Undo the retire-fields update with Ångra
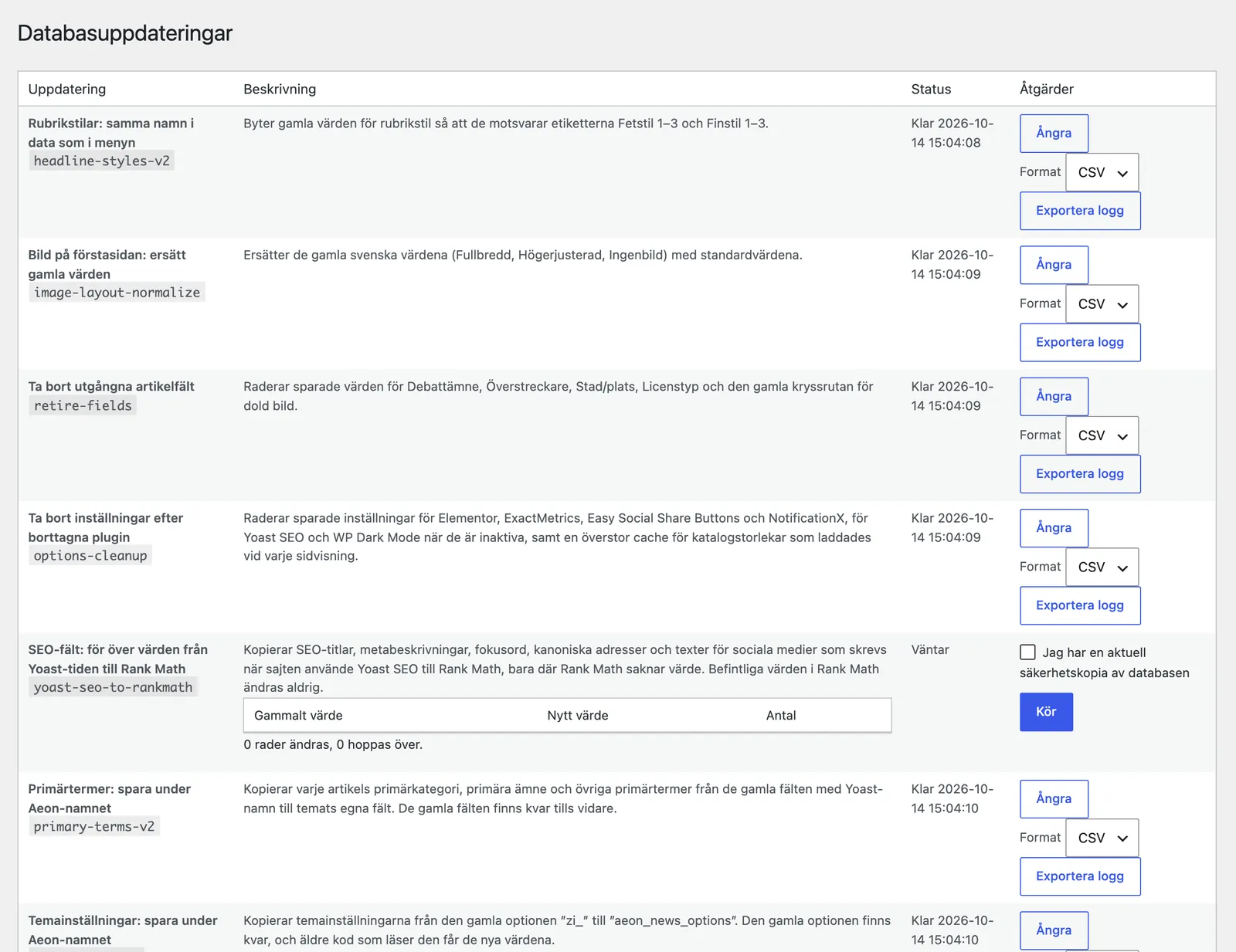1236x952 pixels. point(1054,396)
